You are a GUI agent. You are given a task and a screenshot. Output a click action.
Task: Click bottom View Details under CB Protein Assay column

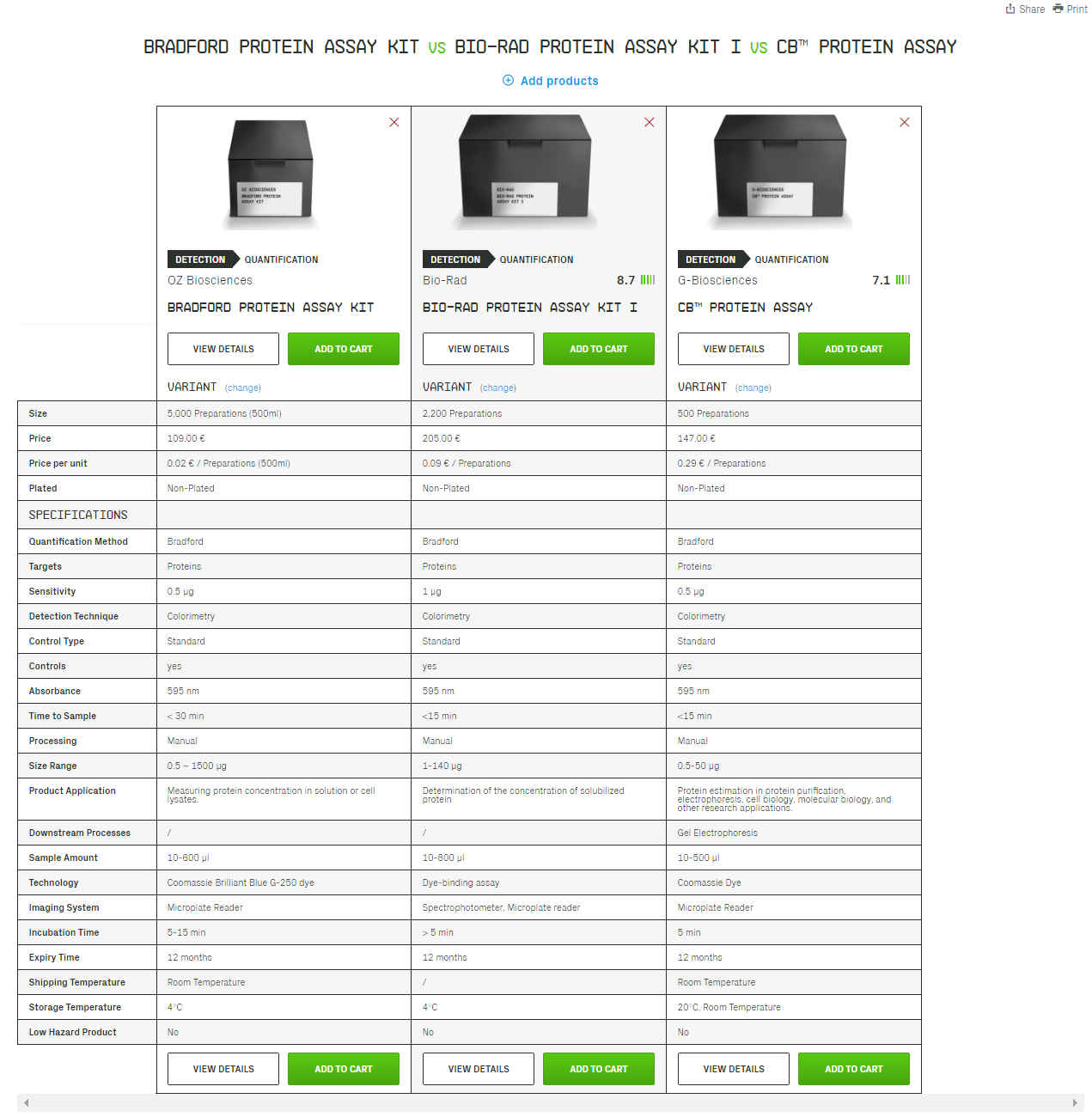pos(734,1069)
